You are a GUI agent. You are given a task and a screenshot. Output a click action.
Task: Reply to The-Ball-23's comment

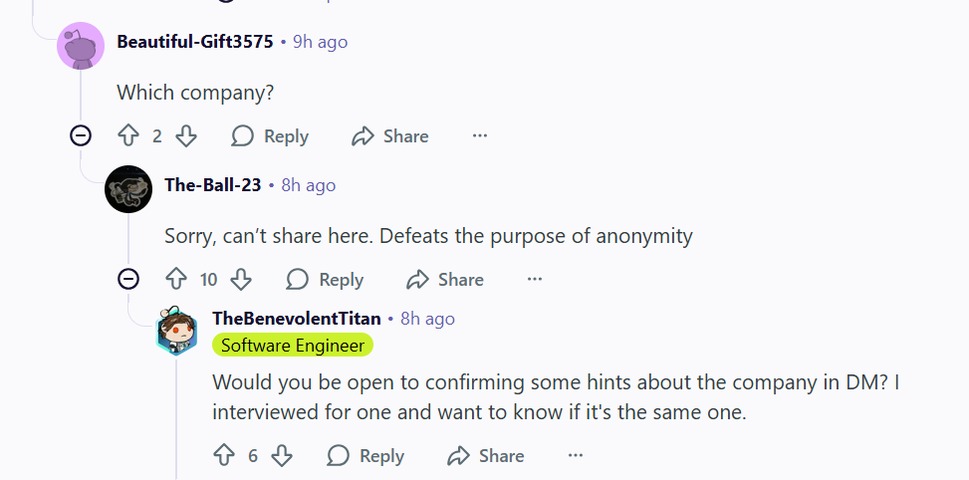325,279
